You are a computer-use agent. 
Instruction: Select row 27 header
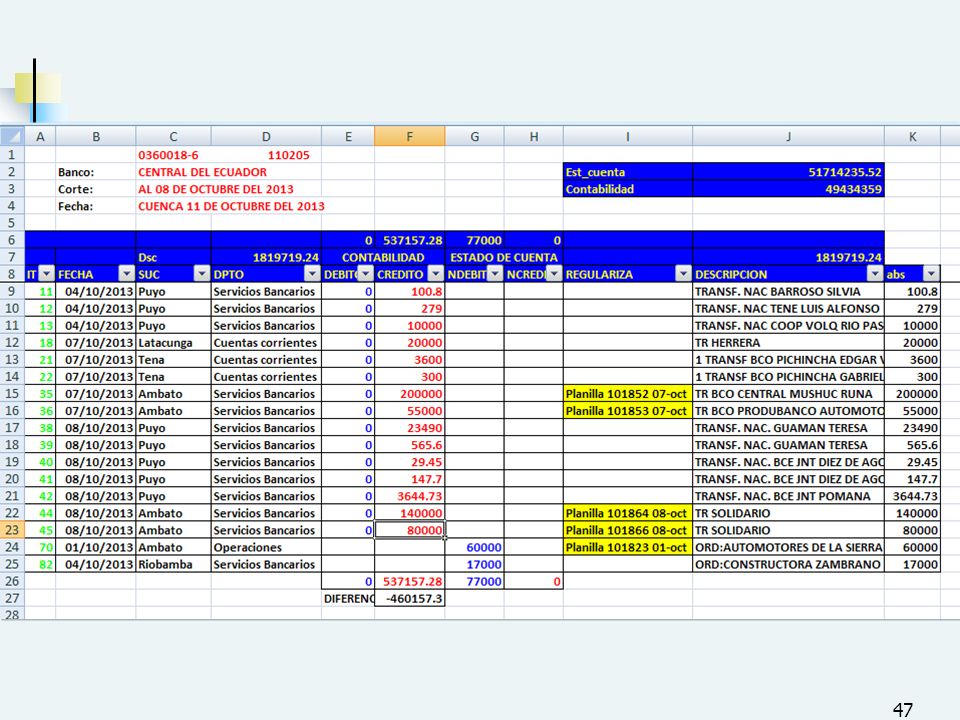12,598
